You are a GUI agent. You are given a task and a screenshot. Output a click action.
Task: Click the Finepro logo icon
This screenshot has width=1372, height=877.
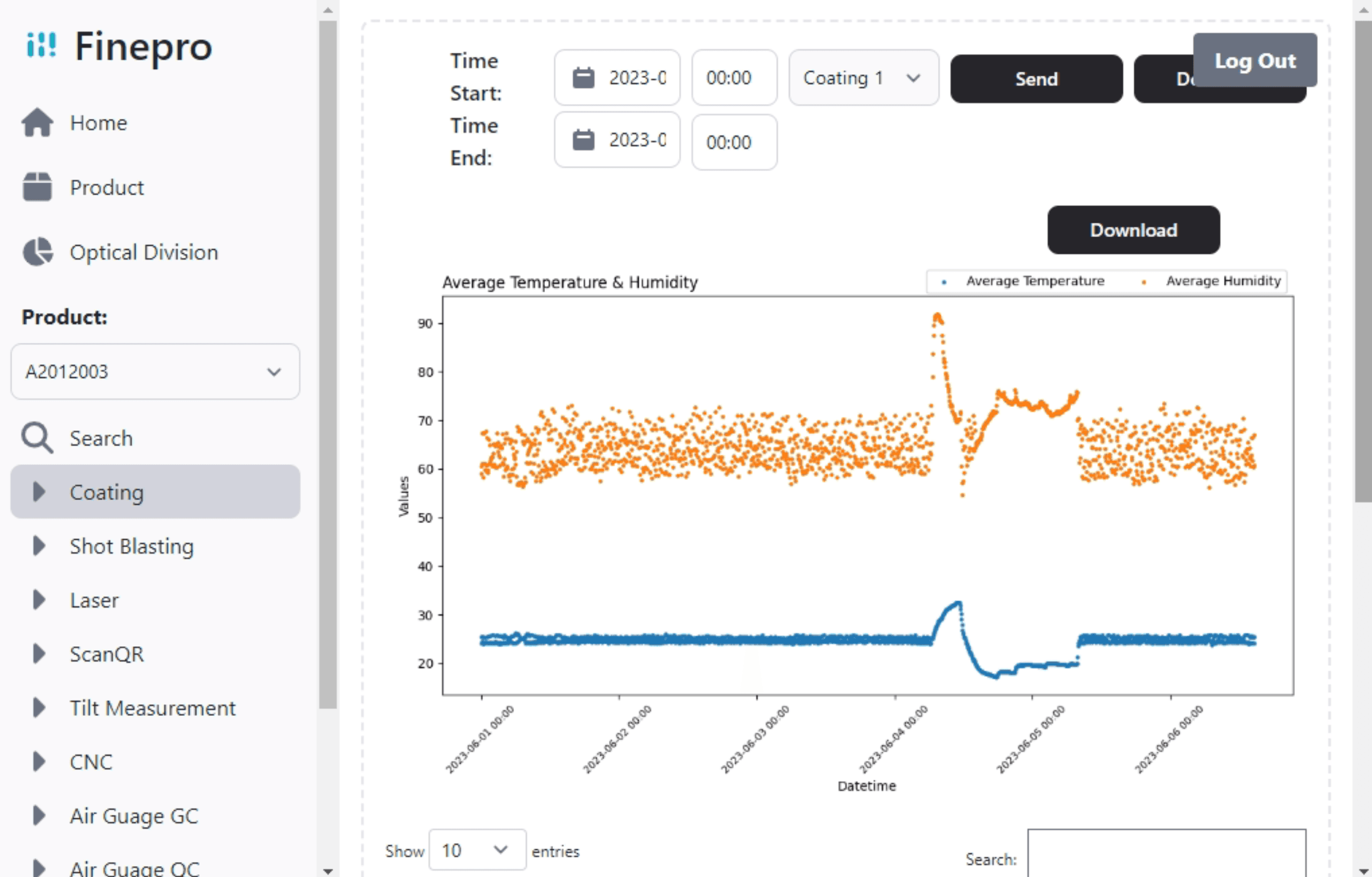[x=41, y=45]
